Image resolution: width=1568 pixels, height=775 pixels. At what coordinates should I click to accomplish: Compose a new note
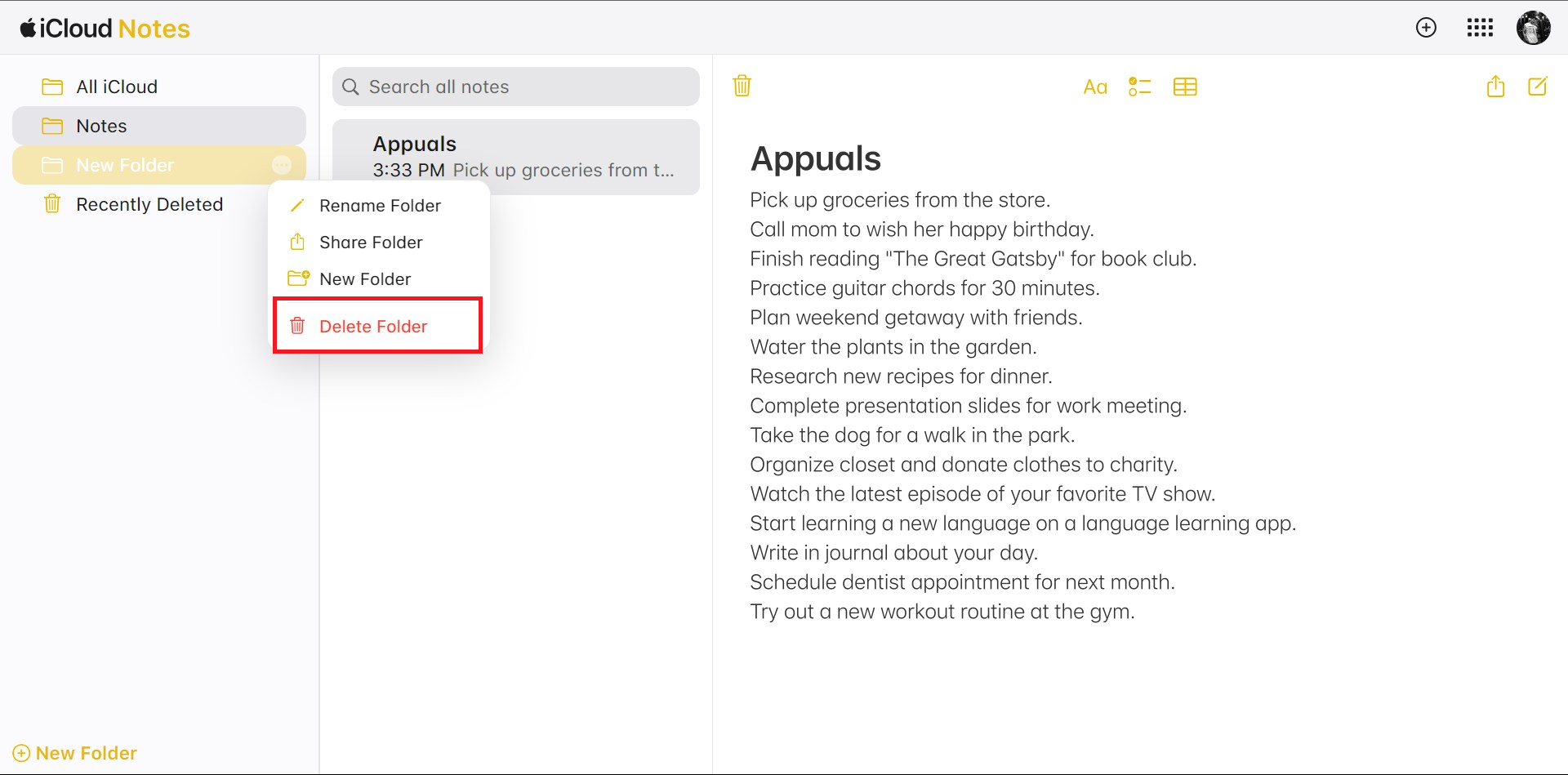tap(1537, 87)
